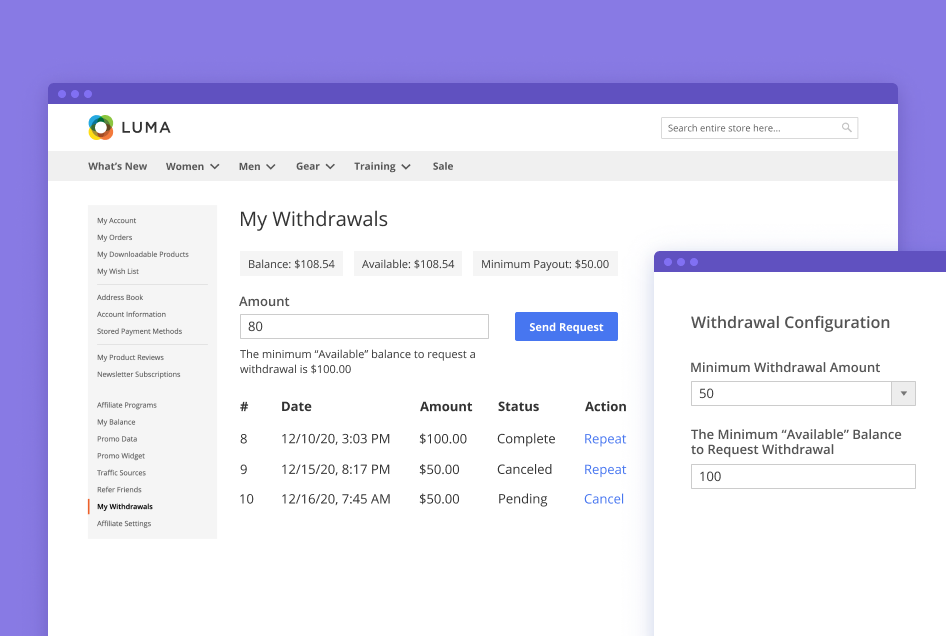Click the Luma logo icon

point(101,127)
